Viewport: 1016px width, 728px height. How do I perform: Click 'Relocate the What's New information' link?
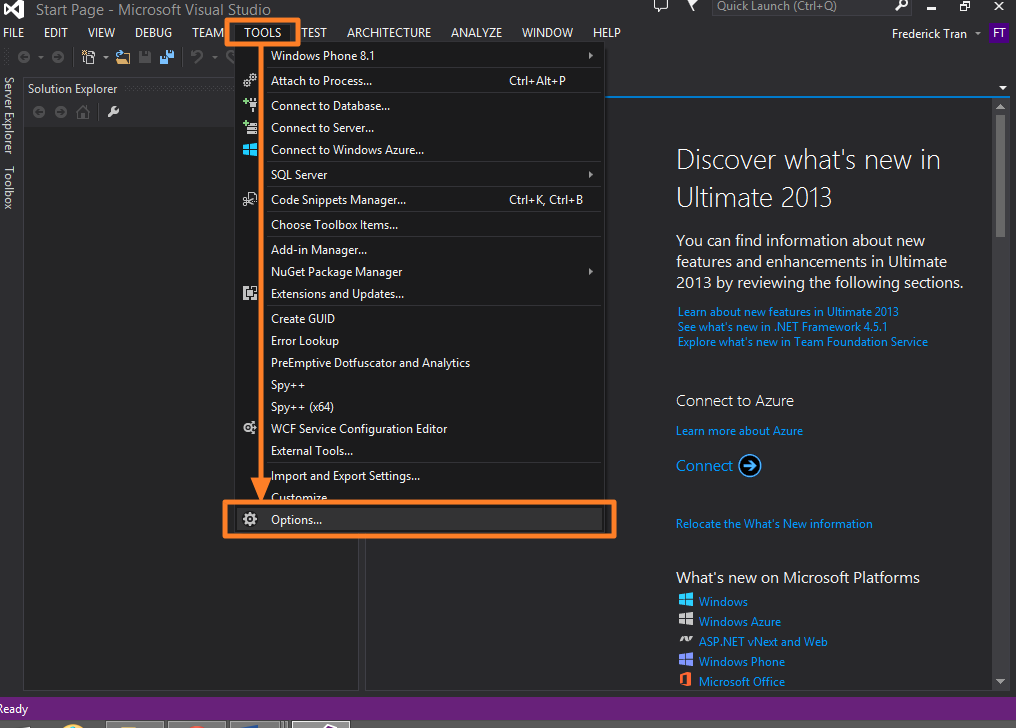pyautogui.click(x=774, y=524)
